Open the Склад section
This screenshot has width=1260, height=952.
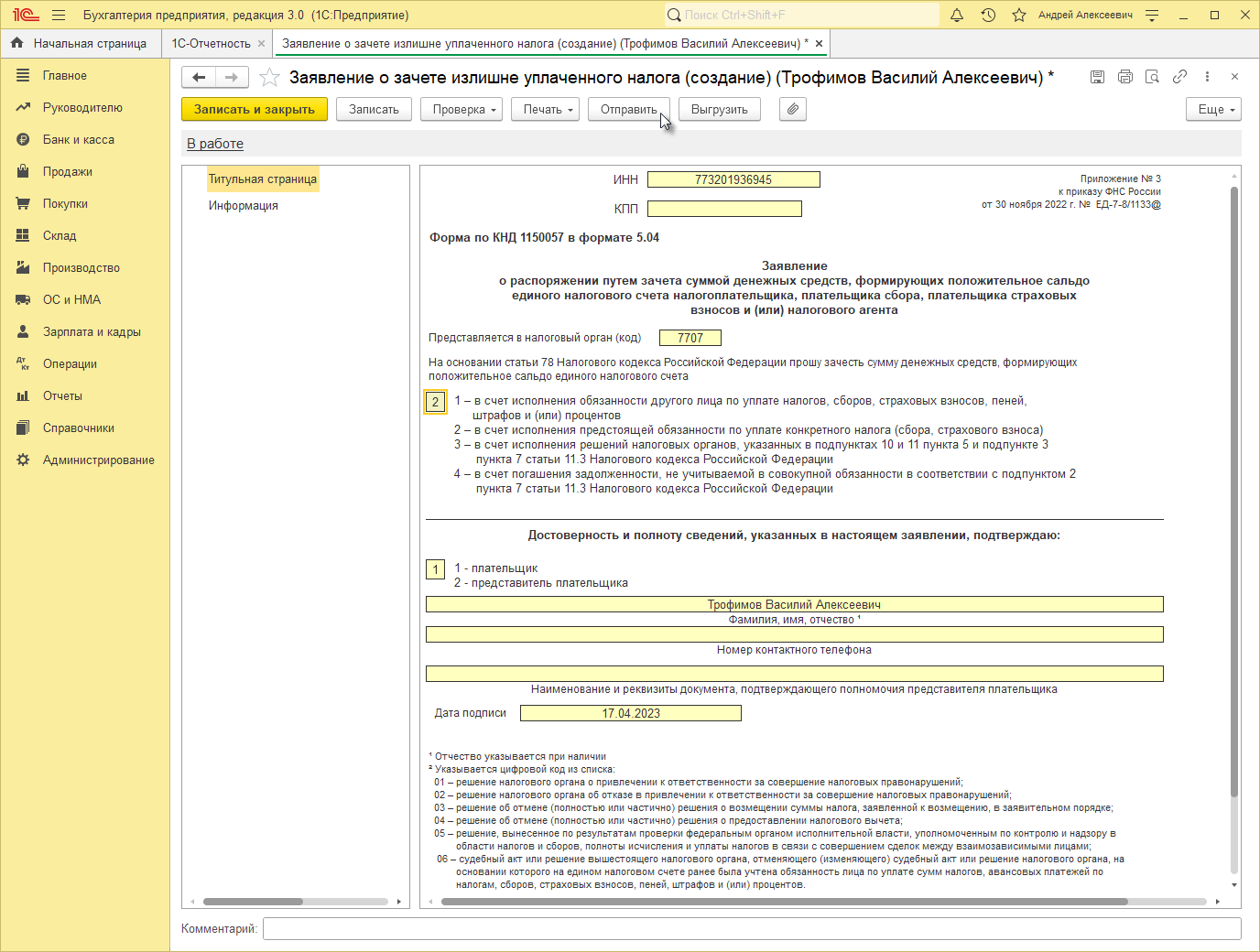[x=85, y=236]
